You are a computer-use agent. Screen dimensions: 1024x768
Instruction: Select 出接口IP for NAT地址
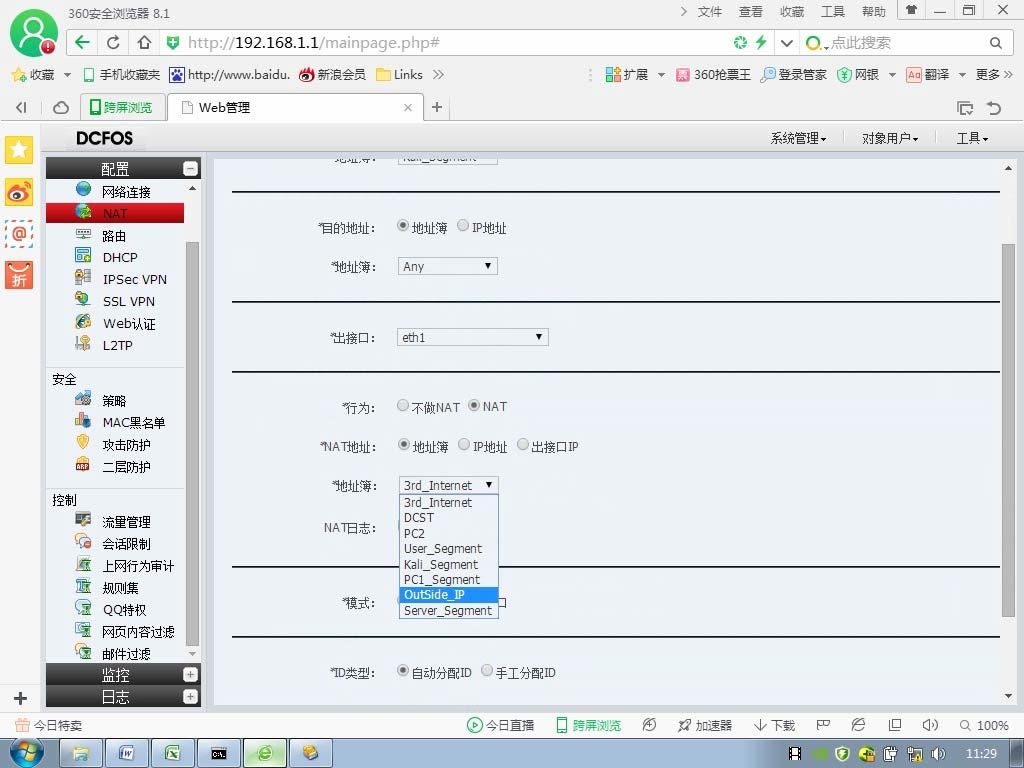tap(522, 445)
